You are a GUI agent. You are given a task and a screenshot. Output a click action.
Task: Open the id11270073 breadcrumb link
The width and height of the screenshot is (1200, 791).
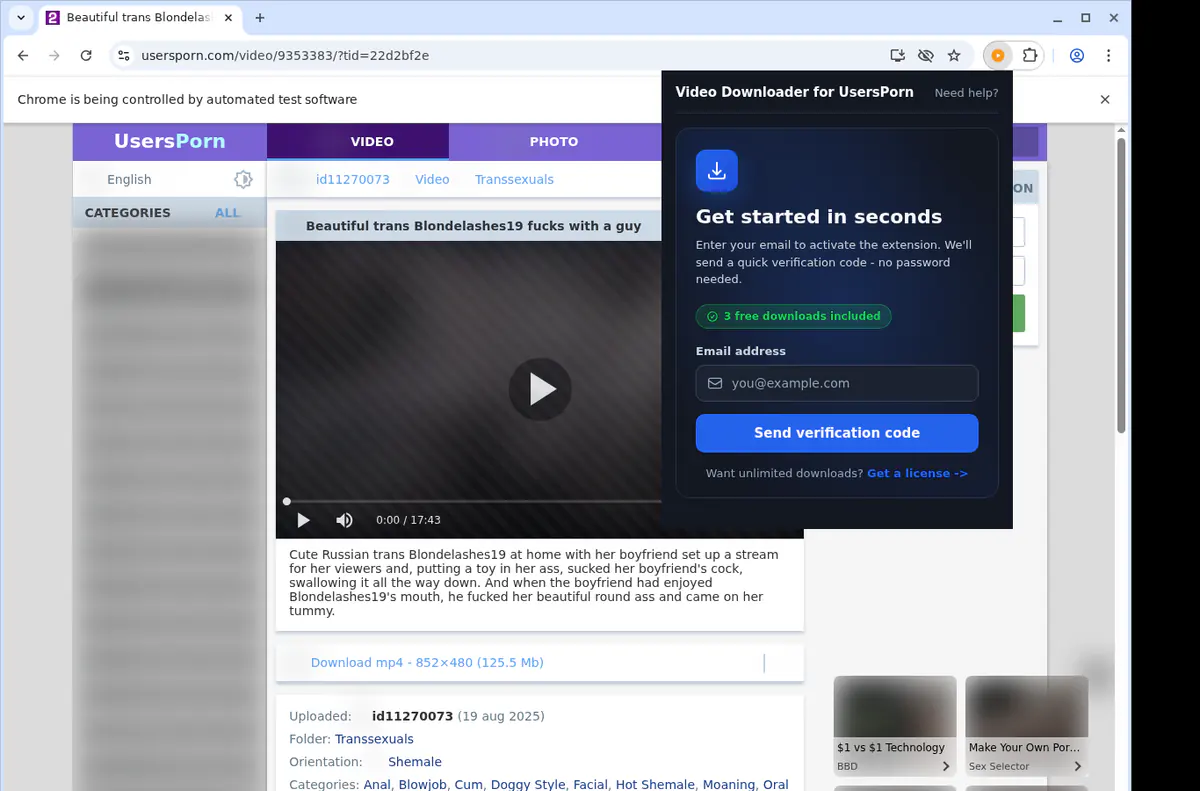pyautogui.click(x=352, y=180)
